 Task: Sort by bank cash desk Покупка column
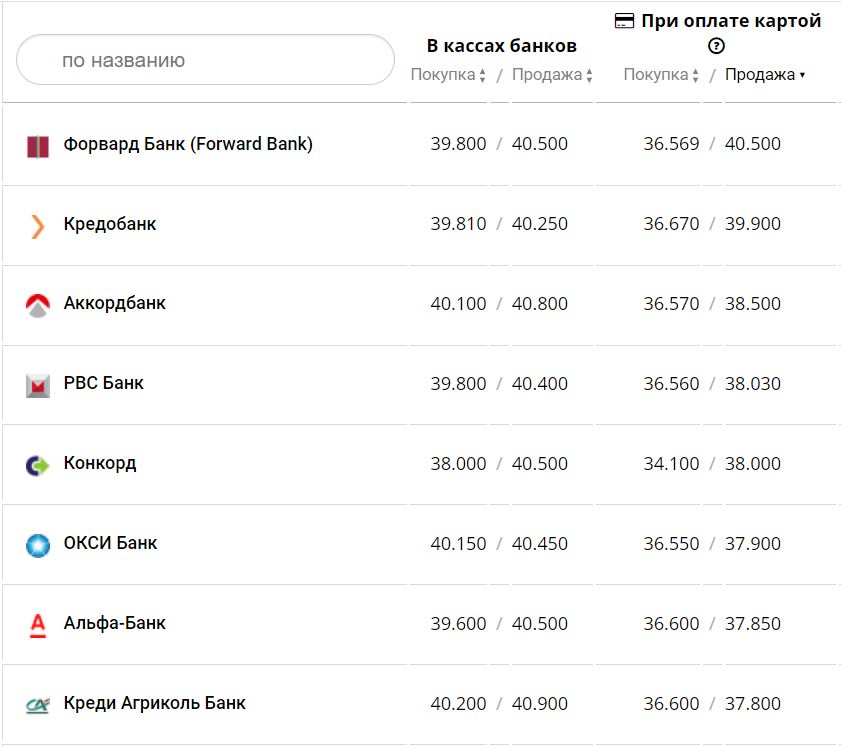click(447, 75)
